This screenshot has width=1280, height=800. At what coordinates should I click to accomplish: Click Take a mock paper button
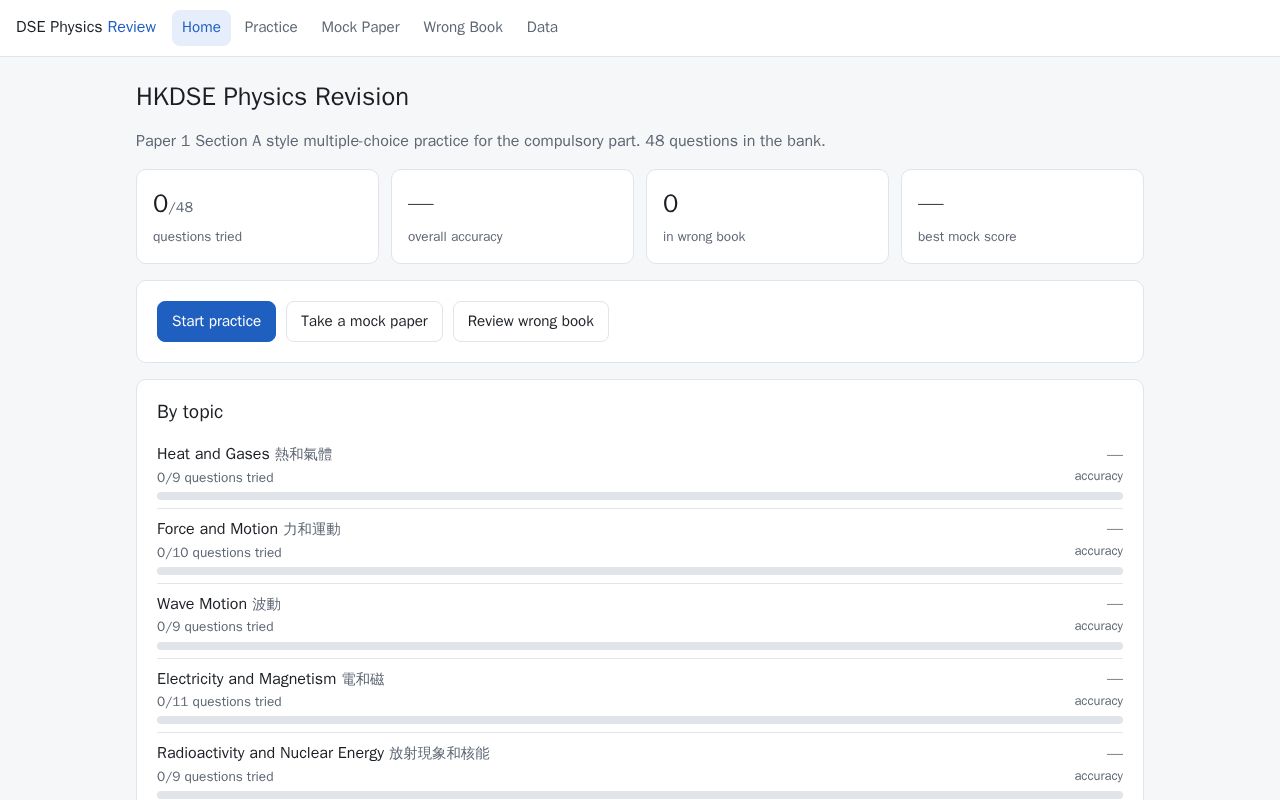coord(364,321)
